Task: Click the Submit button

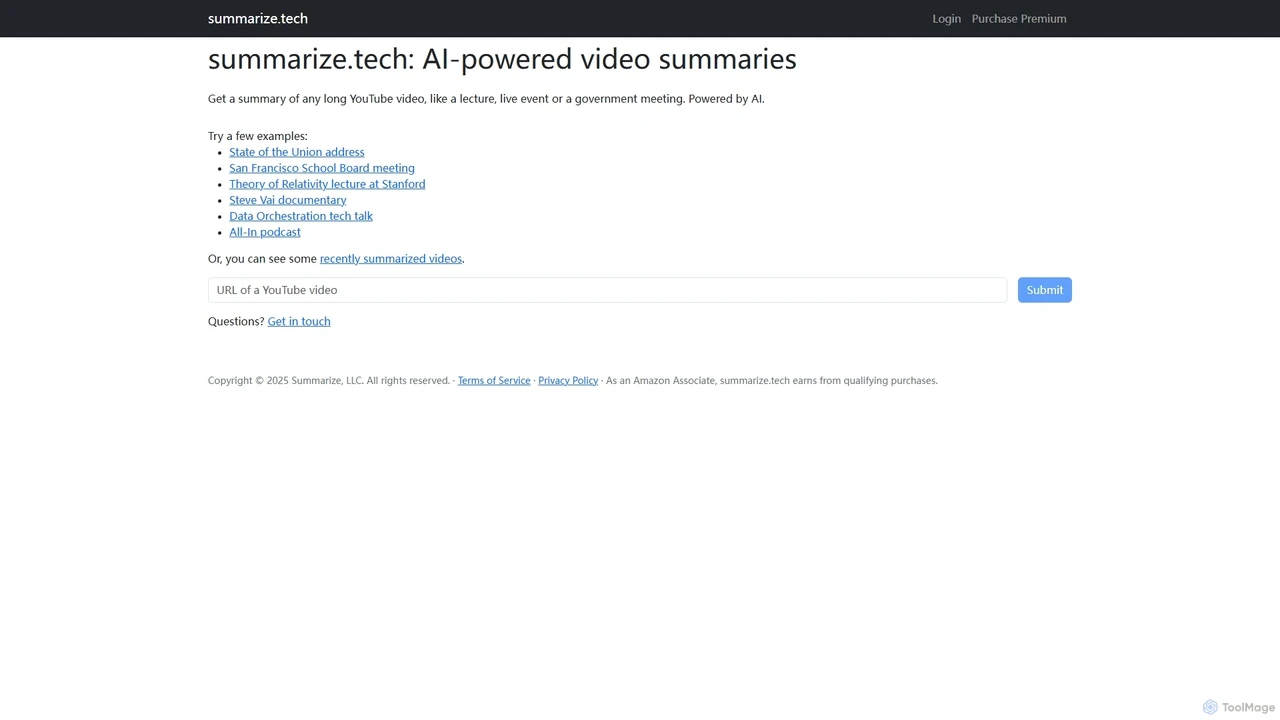Action: [x=1045, y=290]
